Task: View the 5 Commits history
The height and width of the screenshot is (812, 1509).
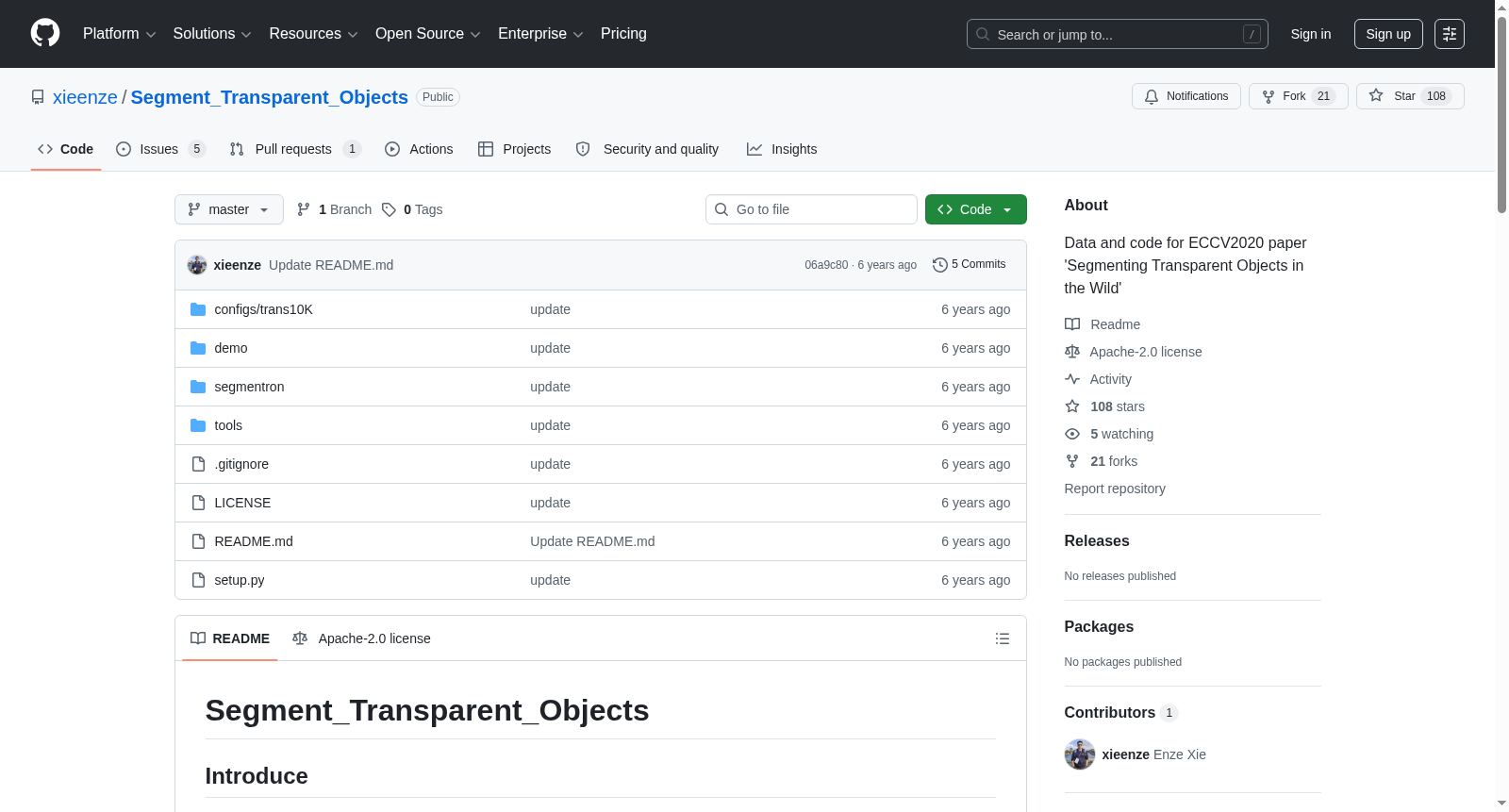Action: point(970,265)
